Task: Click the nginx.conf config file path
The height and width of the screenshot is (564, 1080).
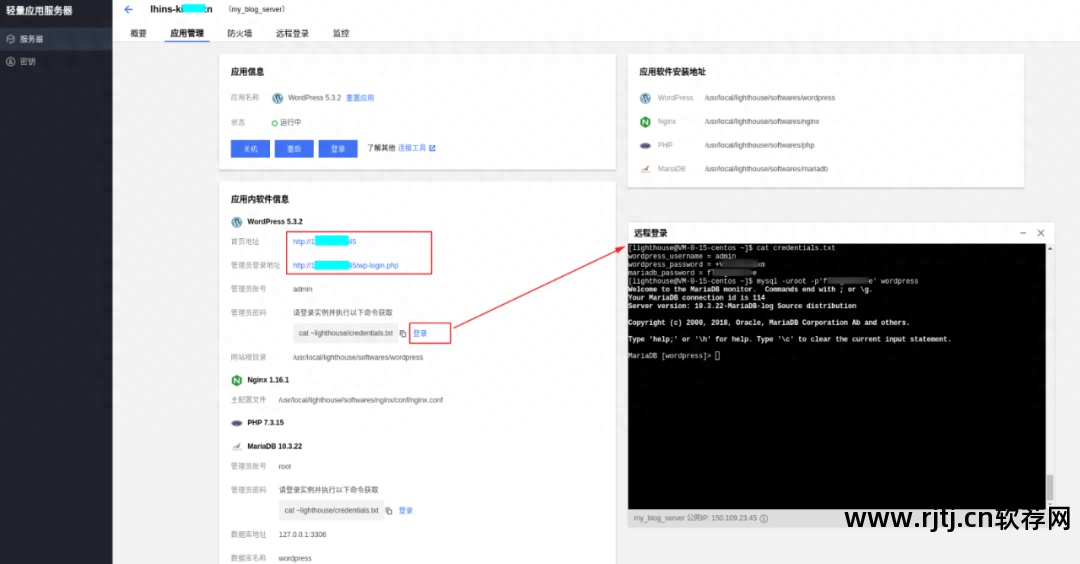Action: (x=360, y=400)
